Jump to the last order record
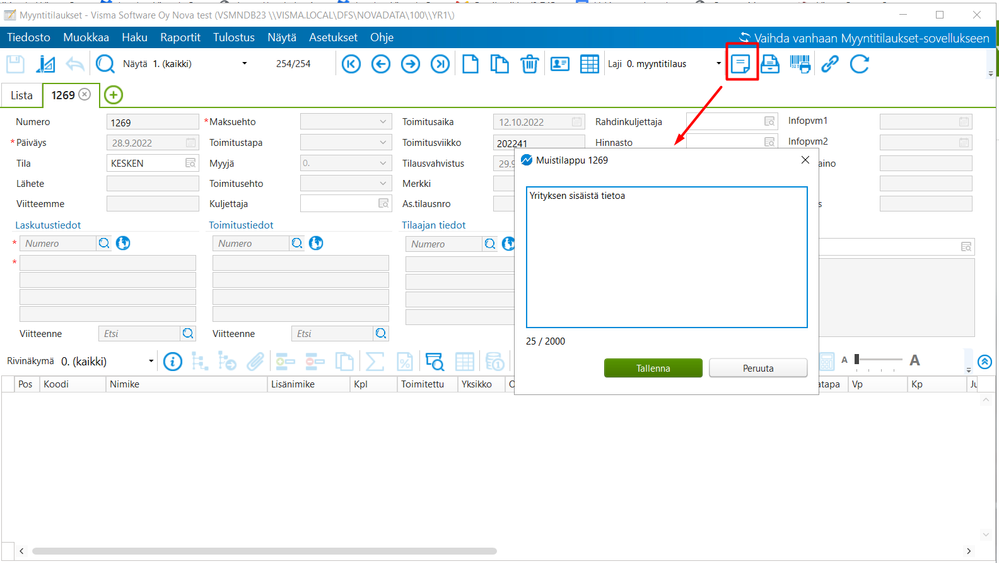This screenshot has width=999, height=563. pos(440,64)
